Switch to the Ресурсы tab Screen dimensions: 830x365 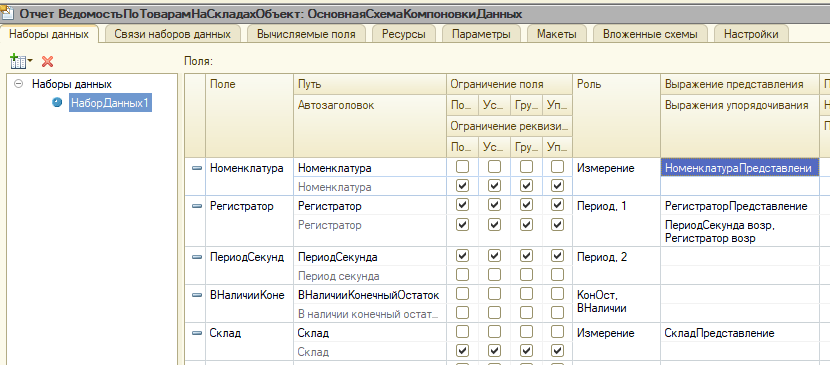tap(404, 34)
